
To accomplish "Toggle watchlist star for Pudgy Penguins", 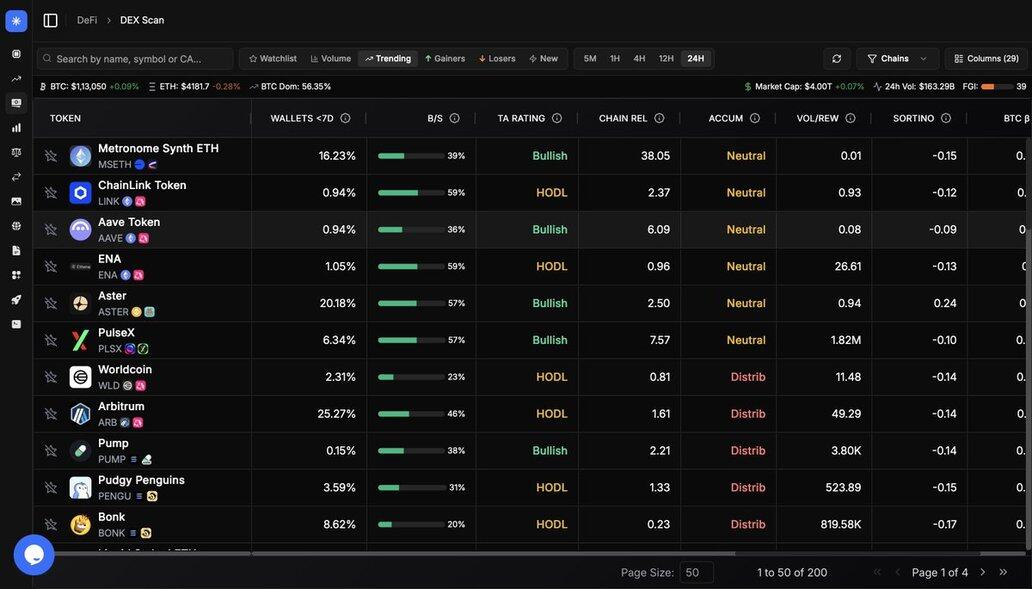I will pos(51,488).
